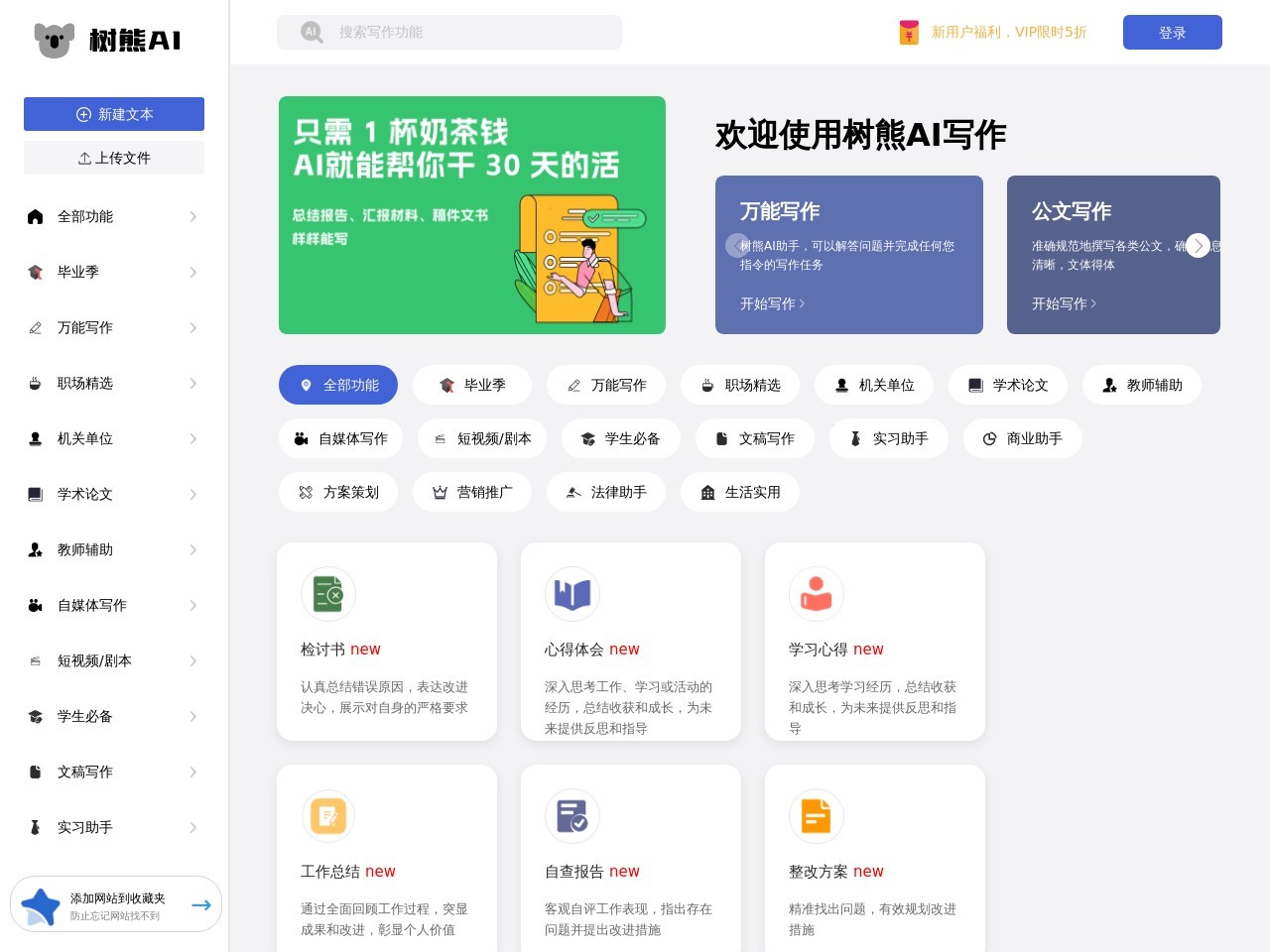Click the red envelope VIP gift icon
1270x952 pixels.
pyautogui.click(x=909, y=33)
